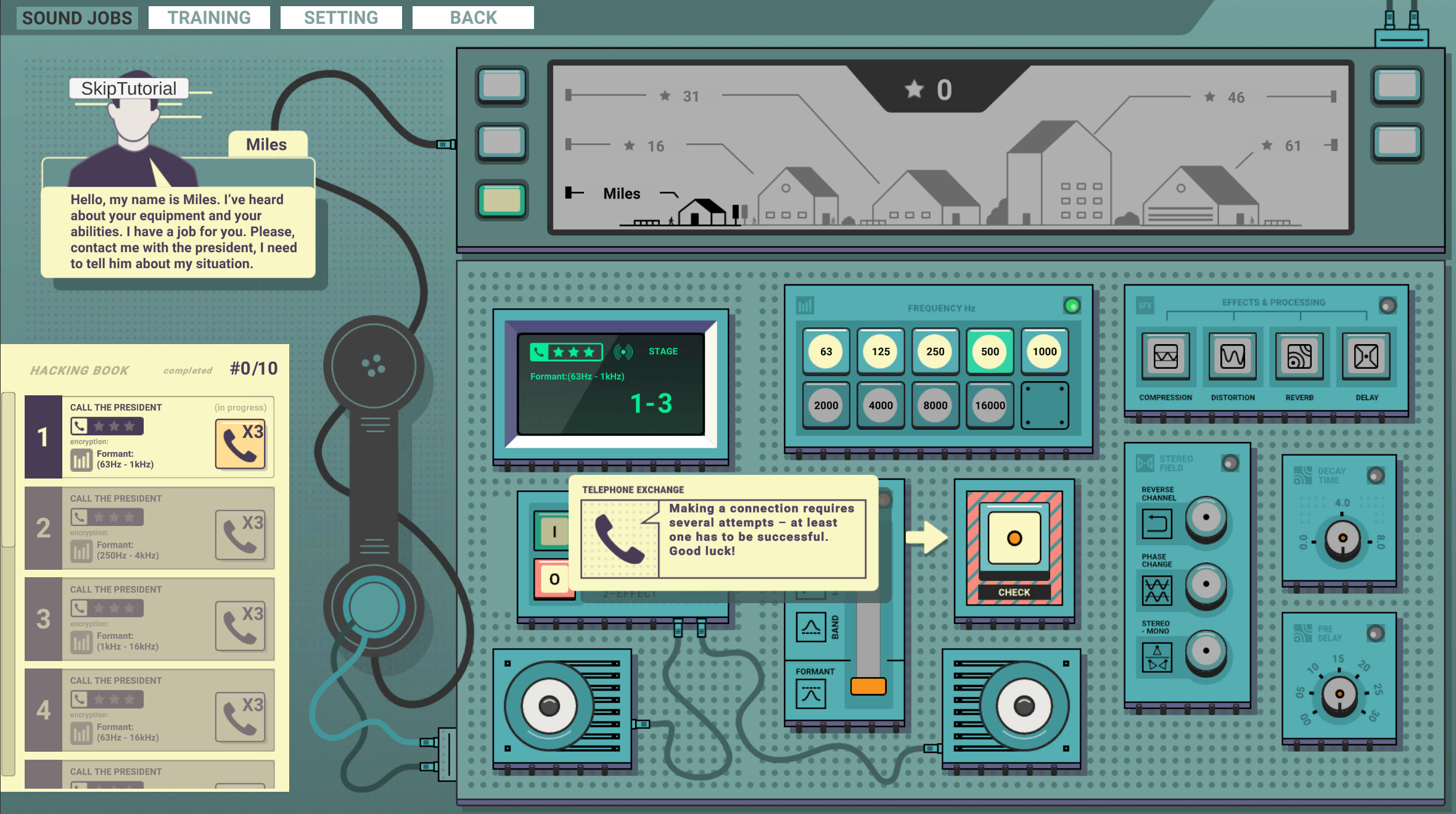1456x814 pixels.
Task: Open the Sound Jobs tab
Action: point(77,18)
